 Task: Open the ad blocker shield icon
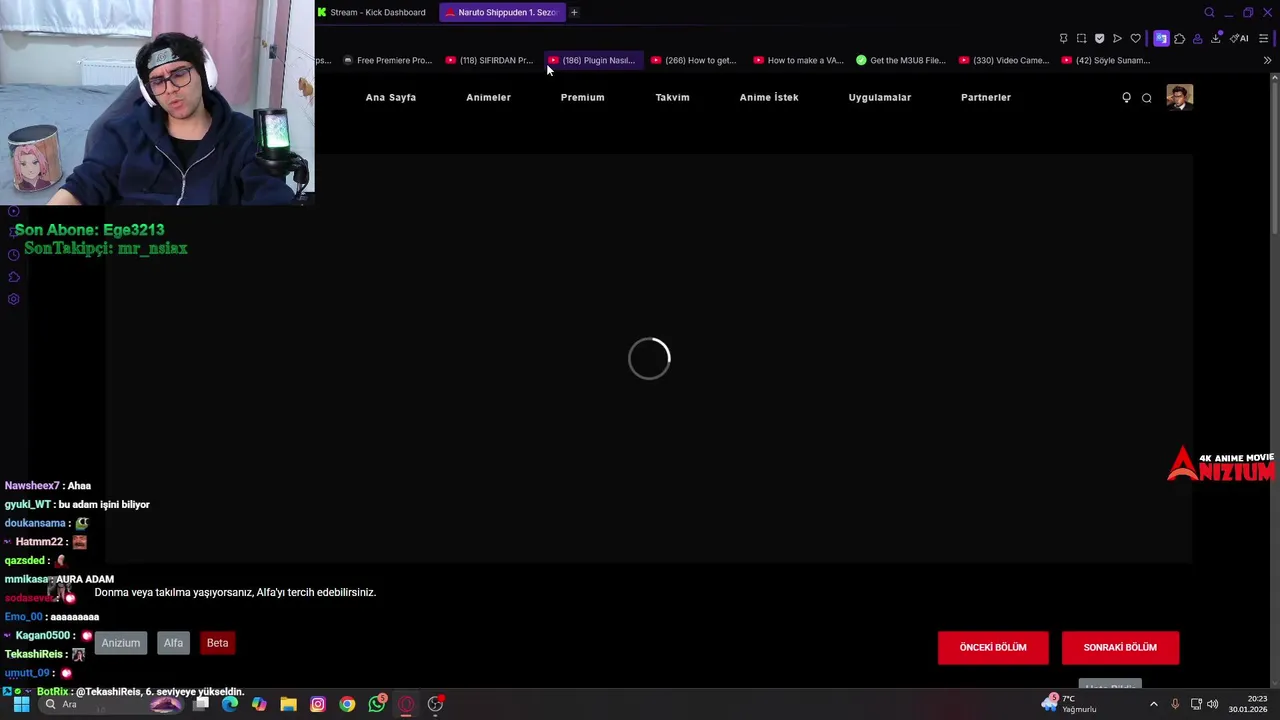pos(1099,39)
